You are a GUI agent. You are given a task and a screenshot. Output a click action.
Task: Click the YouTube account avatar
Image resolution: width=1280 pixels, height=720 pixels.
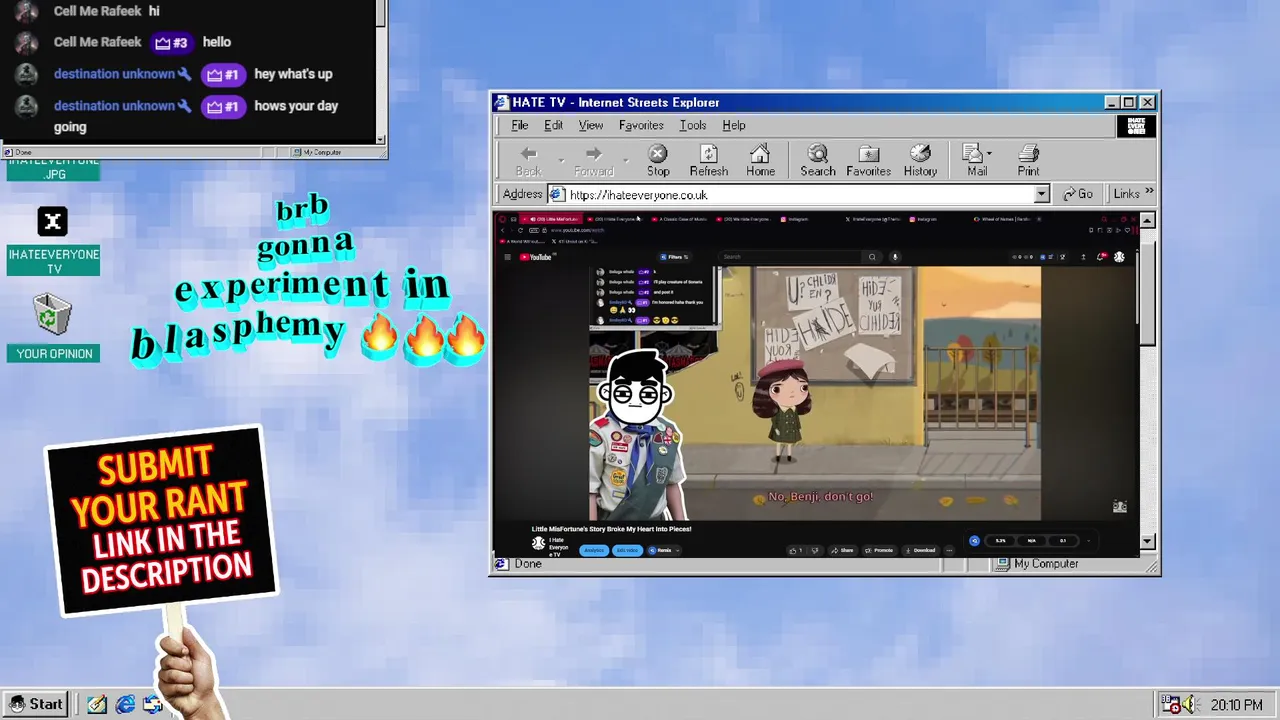tap(1119, 257)
